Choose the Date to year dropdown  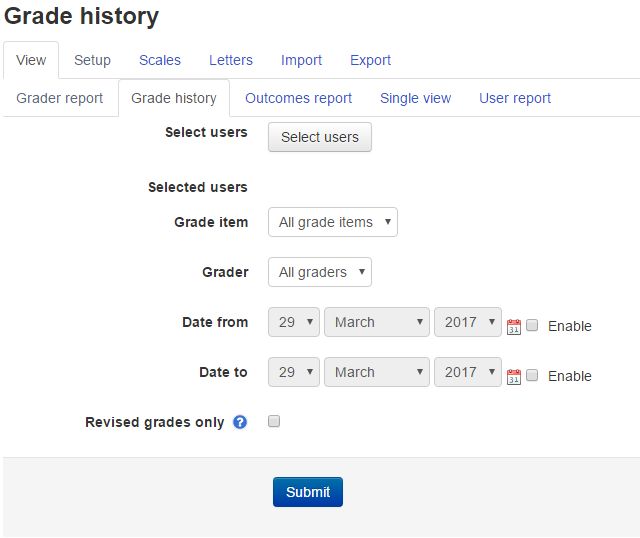(x=468, y=372)
